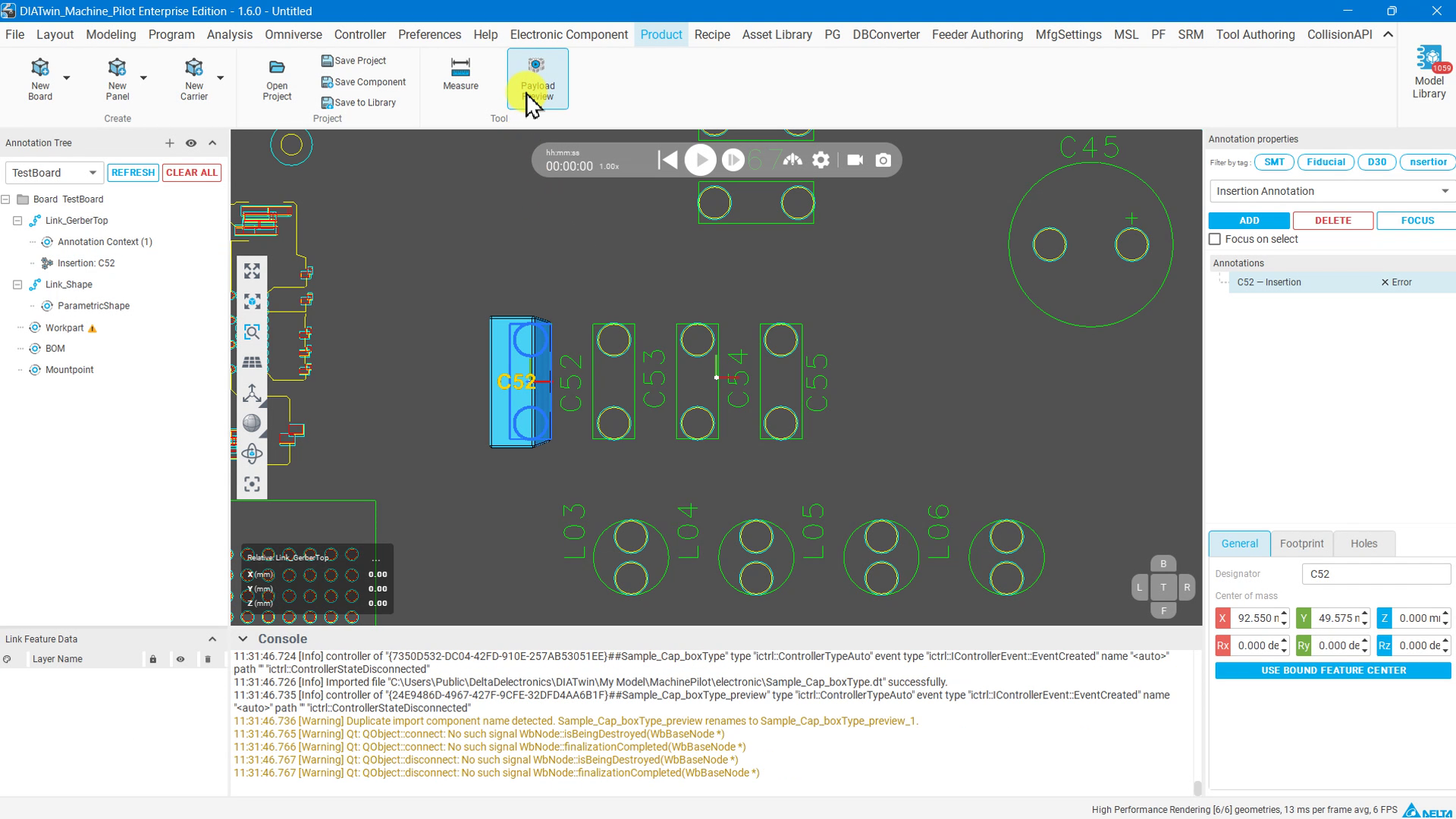Select Top face on view cube
1456x819 pixels.
click(1163, 587)
